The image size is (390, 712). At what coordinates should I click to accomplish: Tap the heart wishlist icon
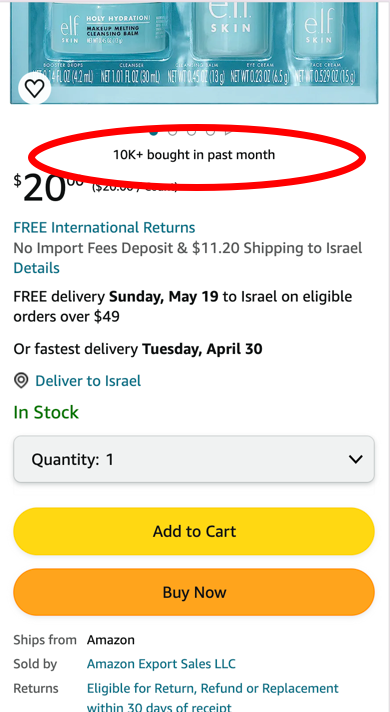coord(35,88)
